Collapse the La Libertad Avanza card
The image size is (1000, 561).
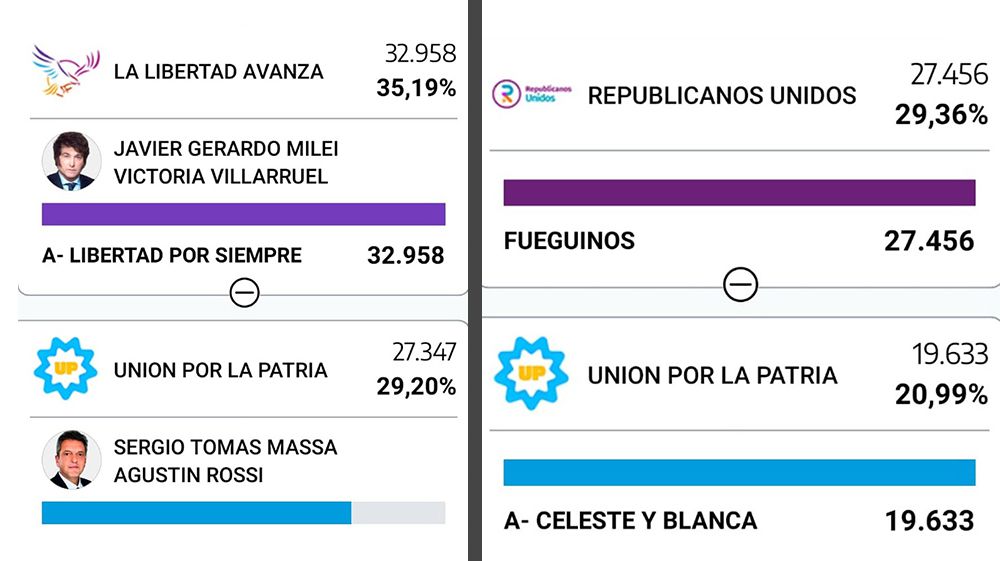[x=244, y=292]
